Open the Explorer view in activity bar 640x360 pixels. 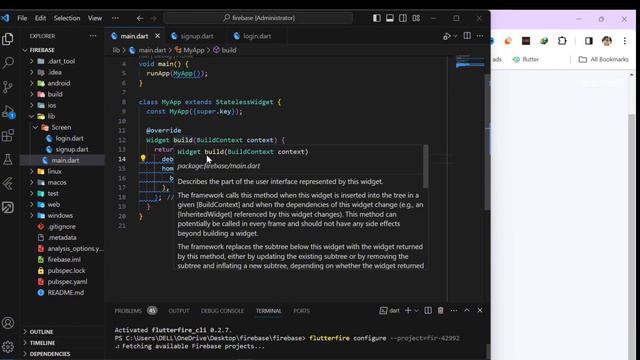pyautogui.click(x=8, y=39)
